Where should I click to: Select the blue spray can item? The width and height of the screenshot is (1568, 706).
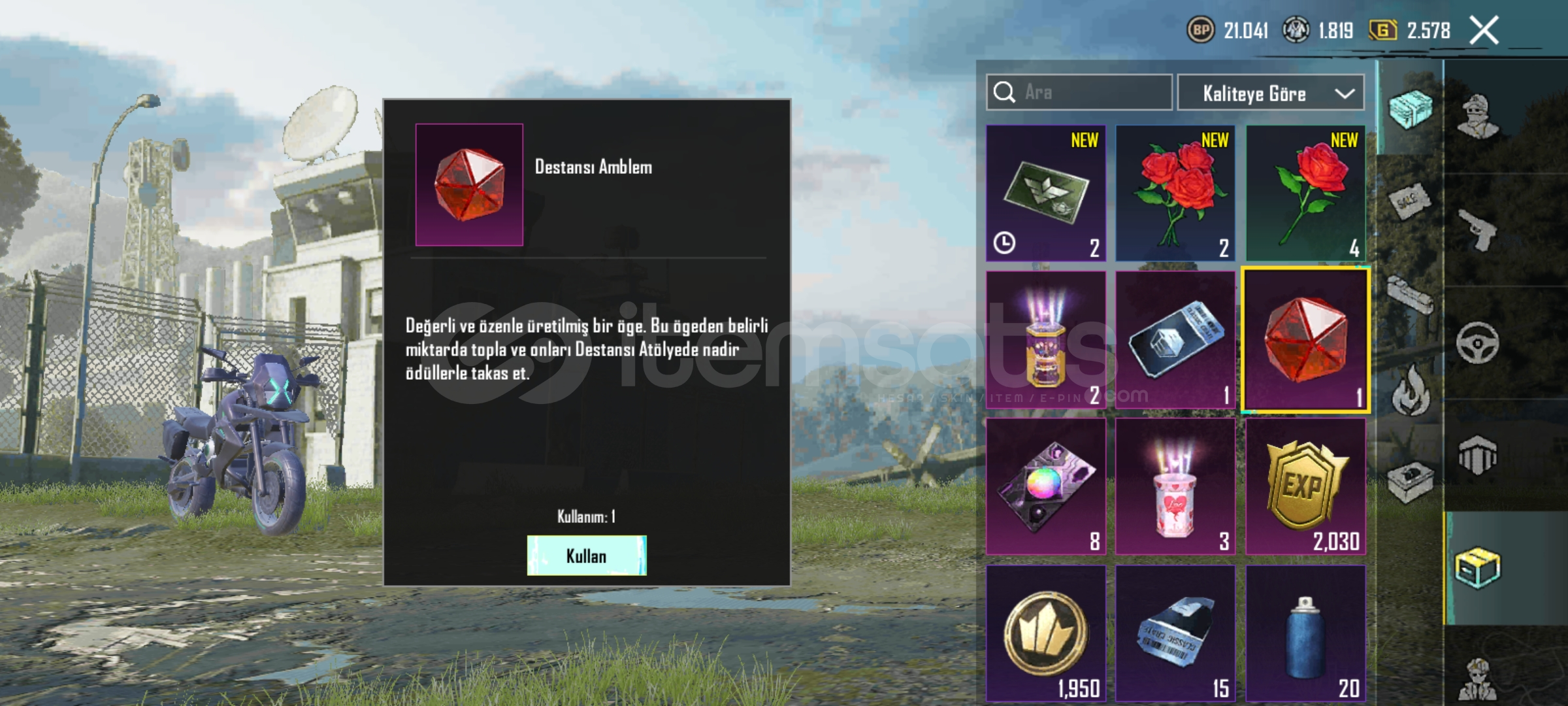point(1305,633)
